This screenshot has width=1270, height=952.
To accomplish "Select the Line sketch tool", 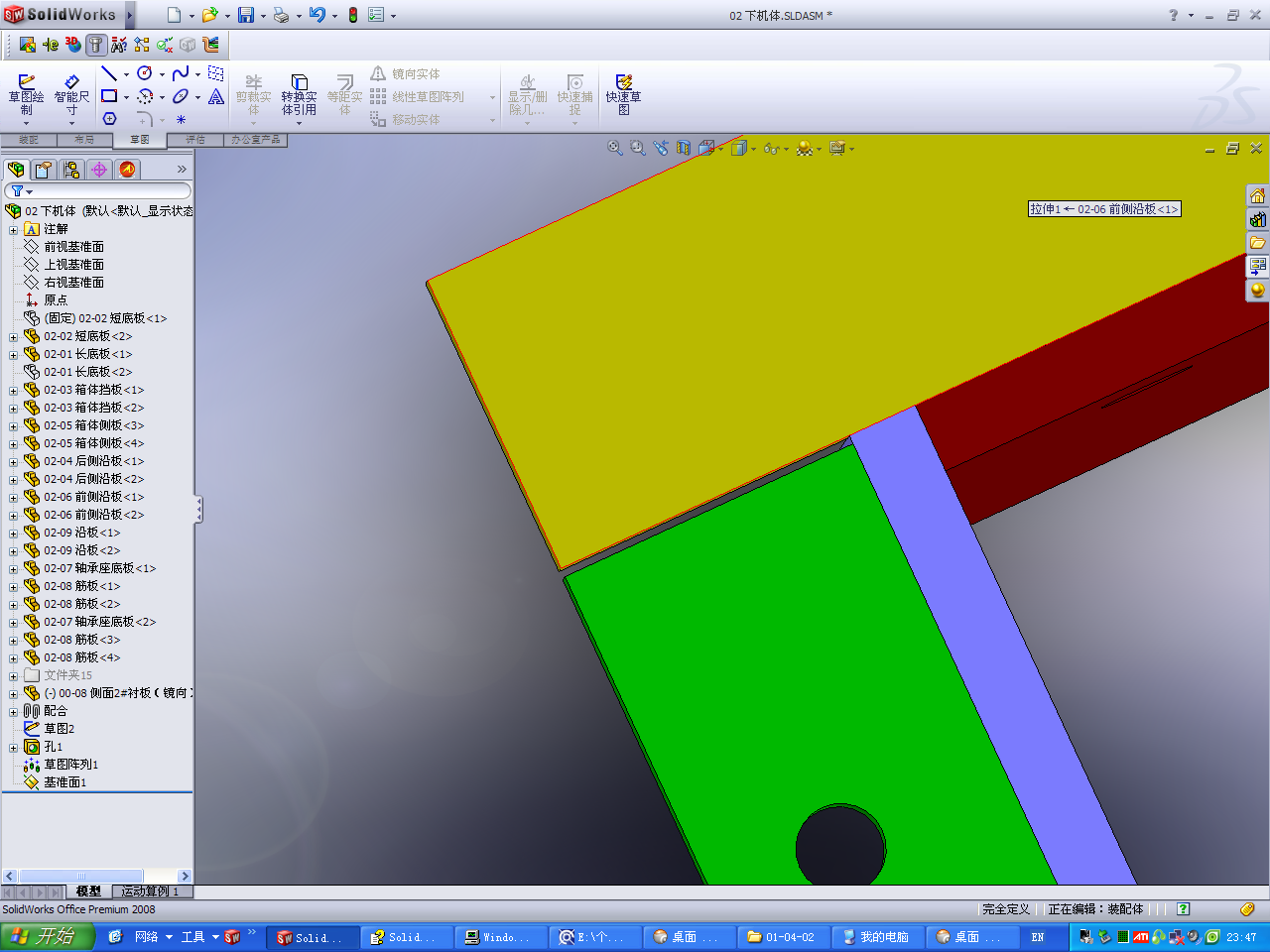I will [x=109, y=73].
